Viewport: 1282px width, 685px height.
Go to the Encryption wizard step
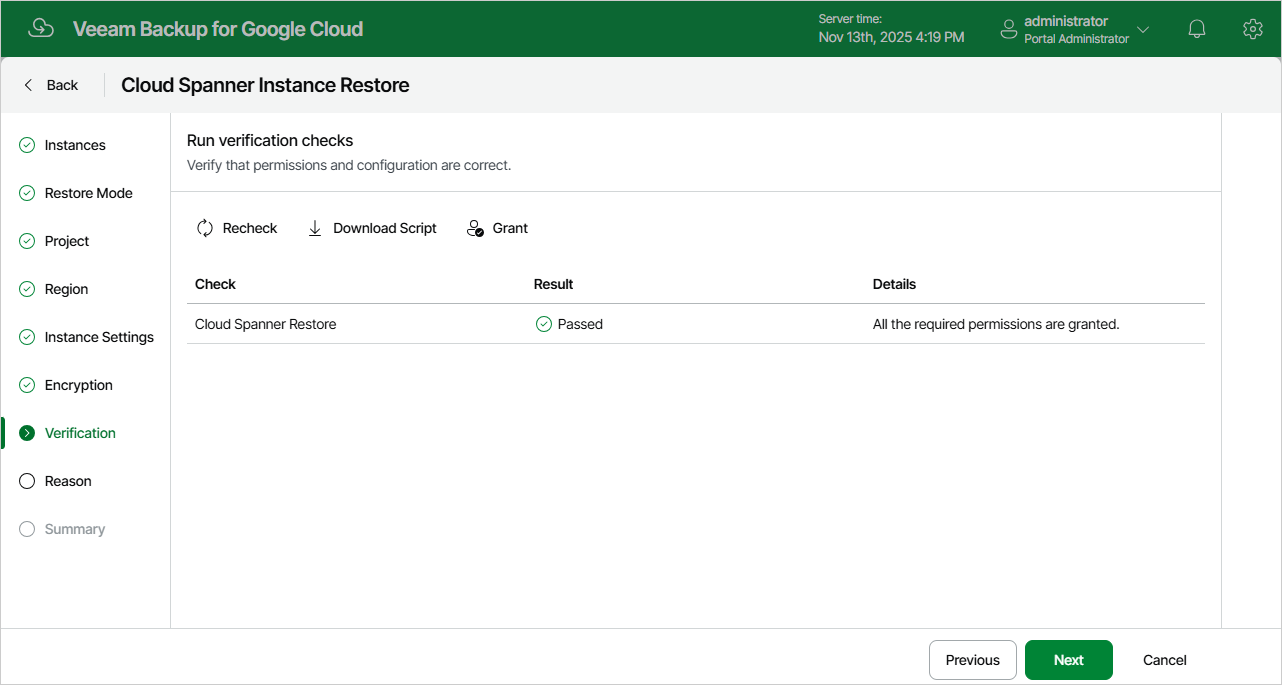(79, 385)
